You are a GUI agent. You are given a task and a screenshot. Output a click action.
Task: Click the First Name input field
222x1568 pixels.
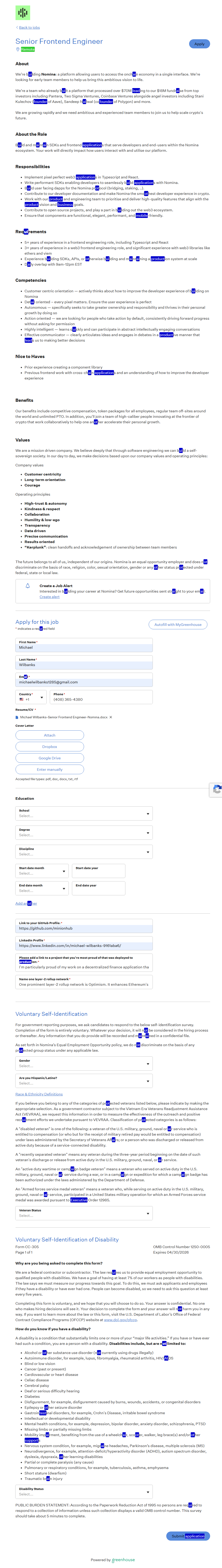84,648
